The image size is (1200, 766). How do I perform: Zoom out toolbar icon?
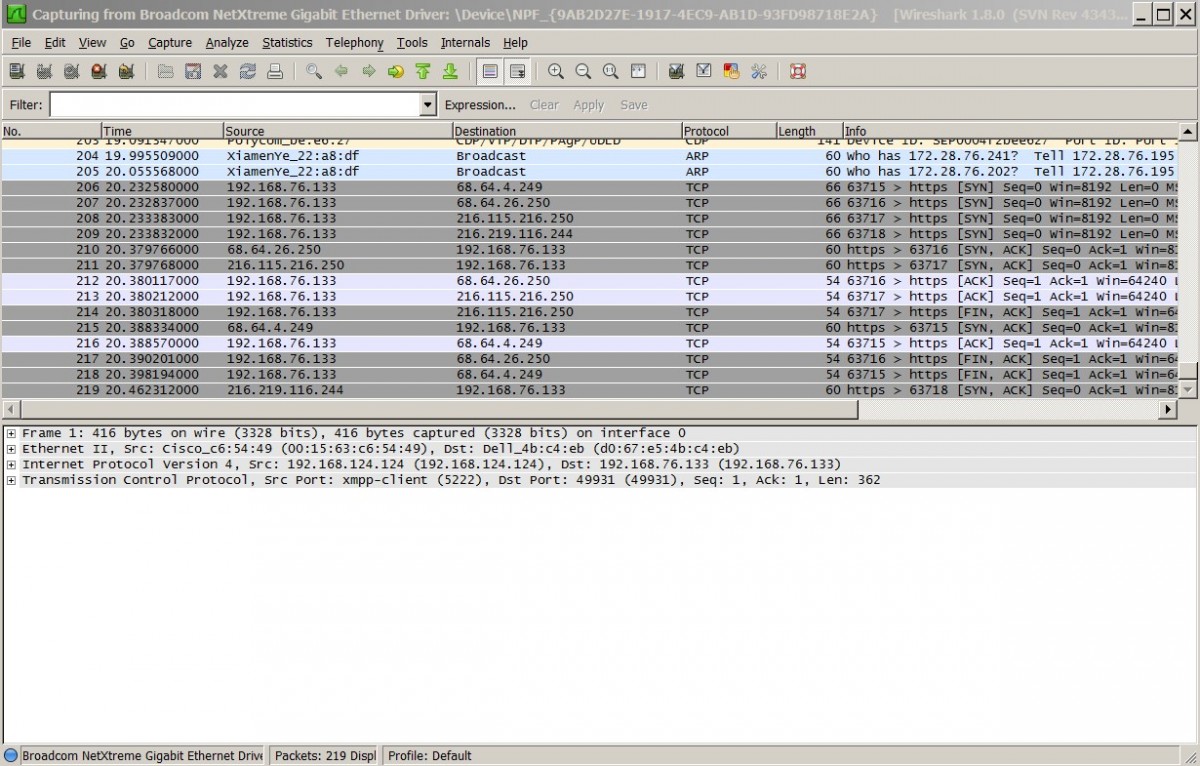(583, 72)
